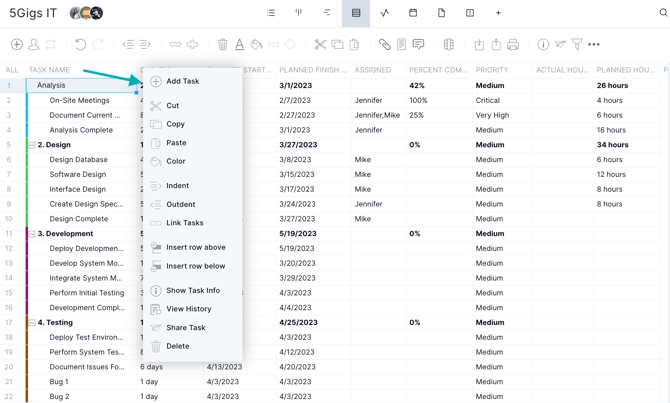Click the text color A toolbar icon
The width and height of the screenshot is (670, 403).
(x=240, y=44)
